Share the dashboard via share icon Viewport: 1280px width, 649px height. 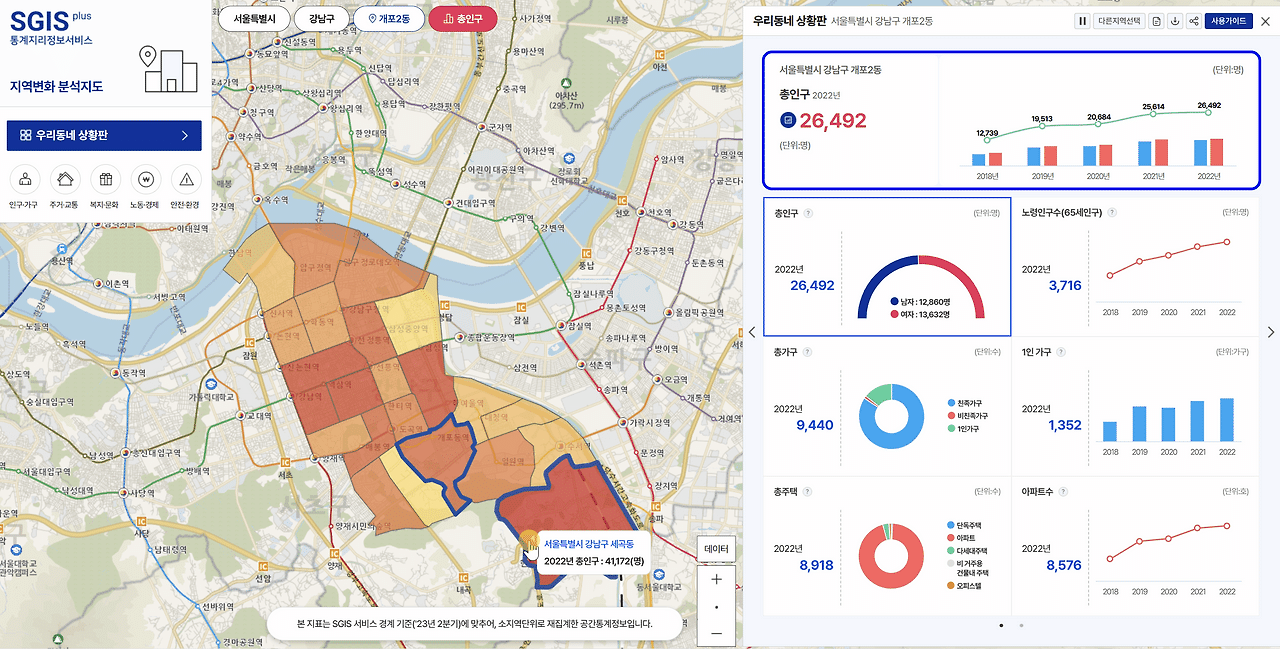click(1194, 21)
